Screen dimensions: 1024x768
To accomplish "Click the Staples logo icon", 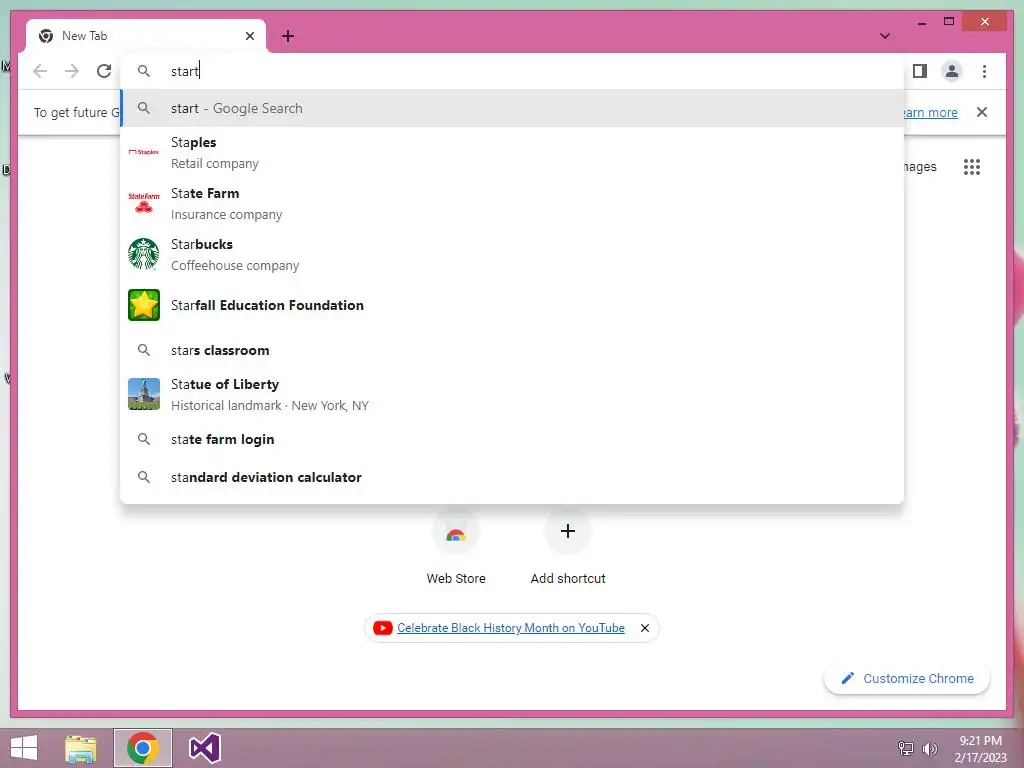I will (x=144, y=152).
